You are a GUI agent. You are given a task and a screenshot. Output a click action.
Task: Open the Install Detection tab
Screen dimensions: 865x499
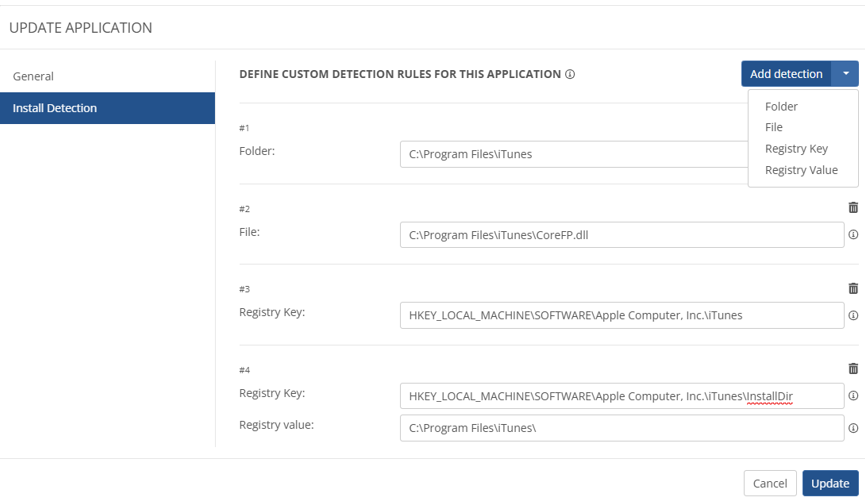(55, 108)
